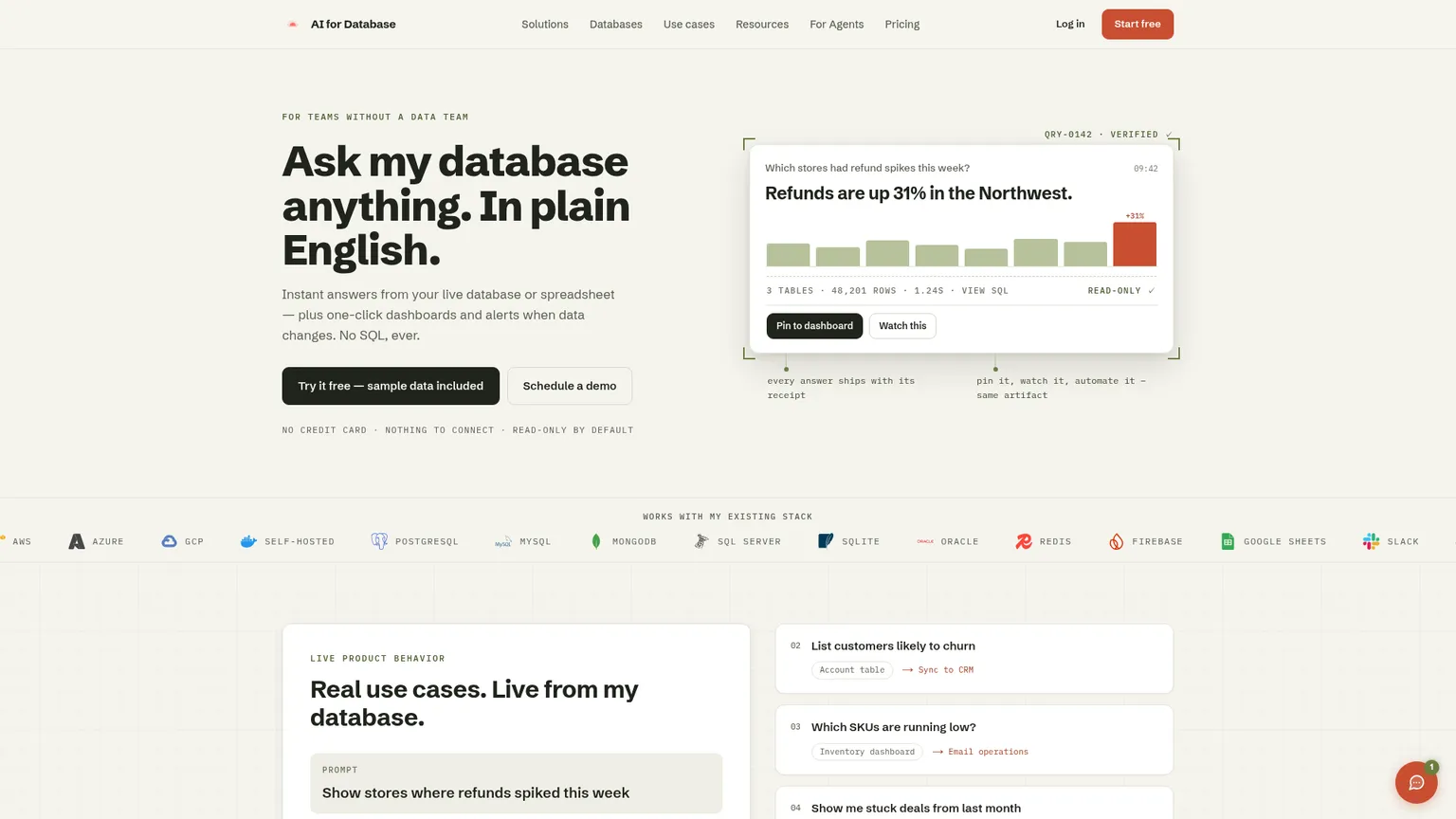1456x819 pixels.
Task: Click the AI for Database brand name
Action: tap(354, 25)
